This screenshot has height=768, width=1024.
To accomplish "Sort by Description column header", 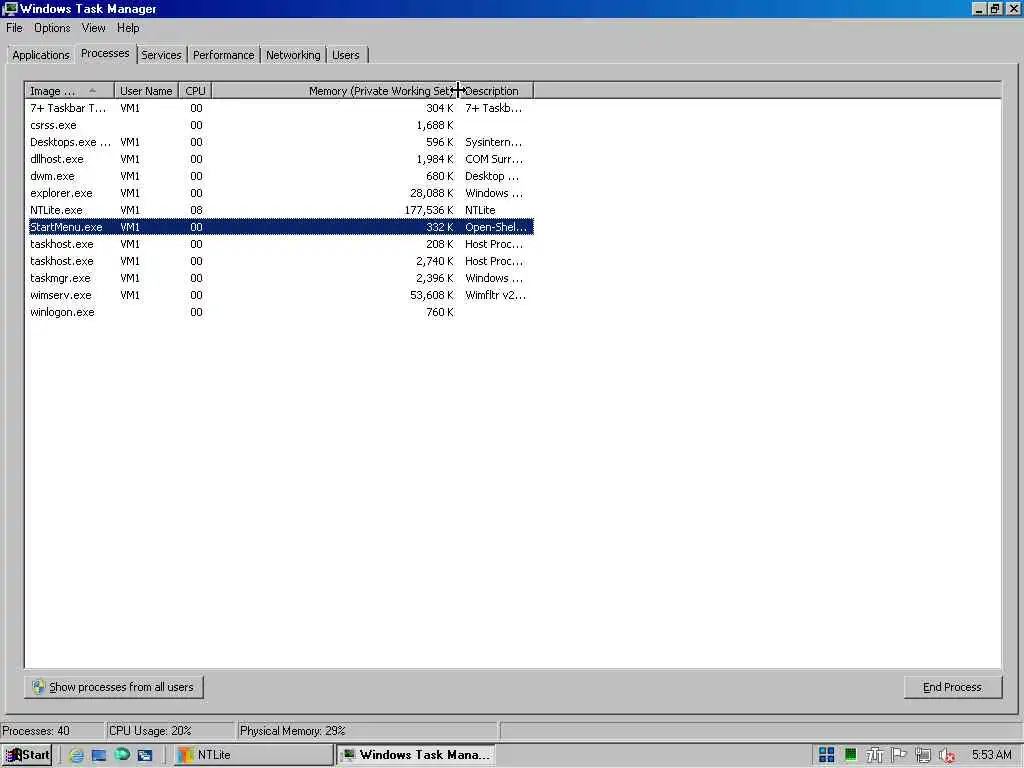I will point(496,91).
